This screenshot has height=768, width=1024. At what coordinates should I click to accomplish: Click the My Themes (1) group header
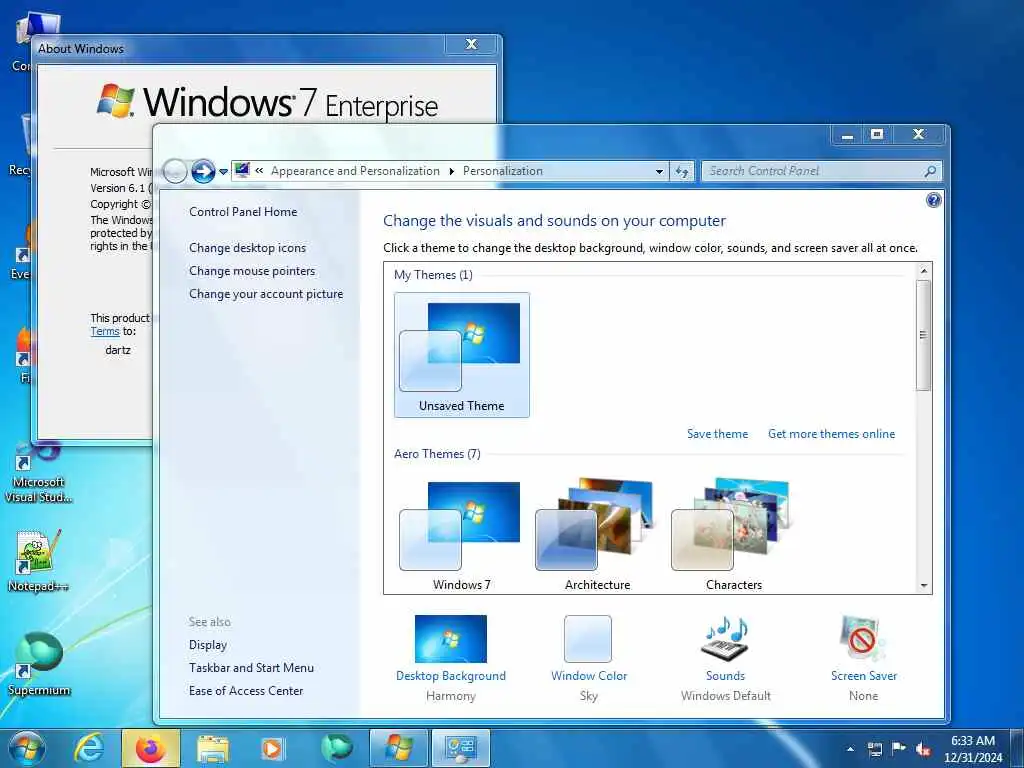pos(433,275)
